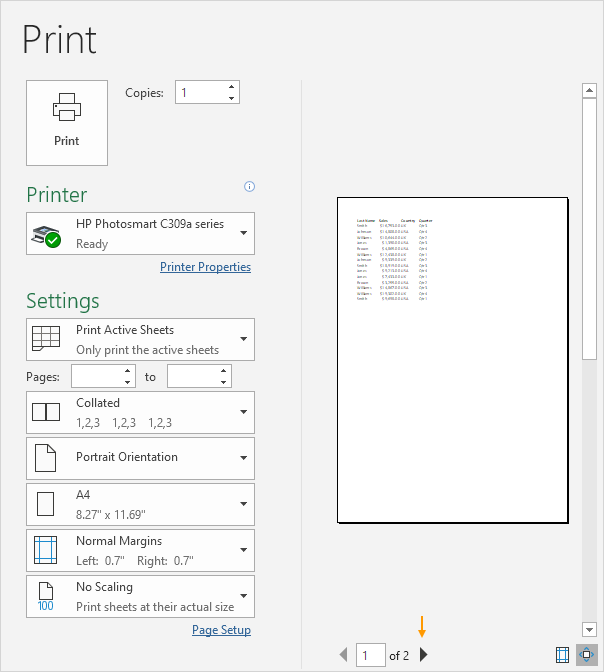Go to the previous preview page
This screenshot has height=672, width=604.
(x=344, y=655)
